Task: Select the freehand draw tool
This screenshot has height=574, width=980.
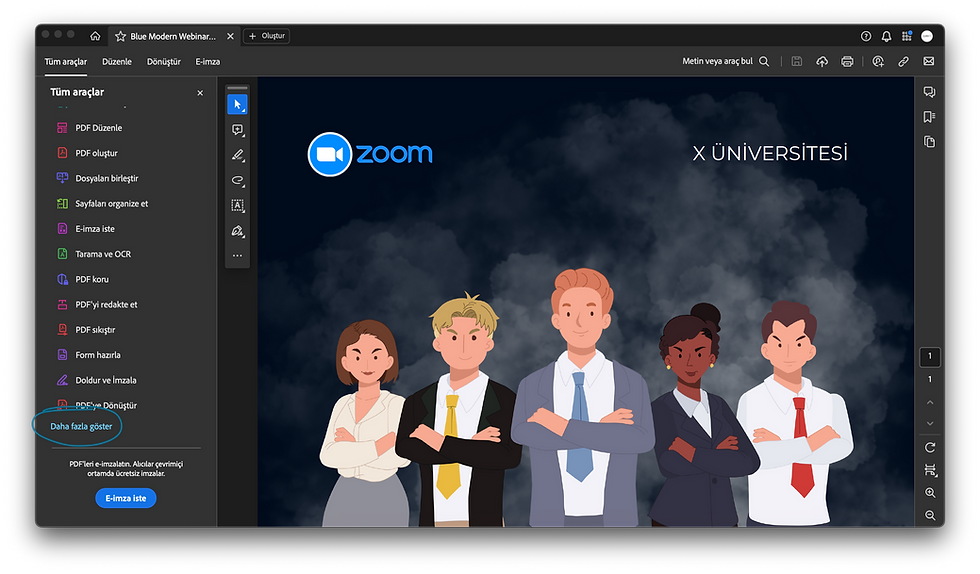Action: tap(238, 181)
